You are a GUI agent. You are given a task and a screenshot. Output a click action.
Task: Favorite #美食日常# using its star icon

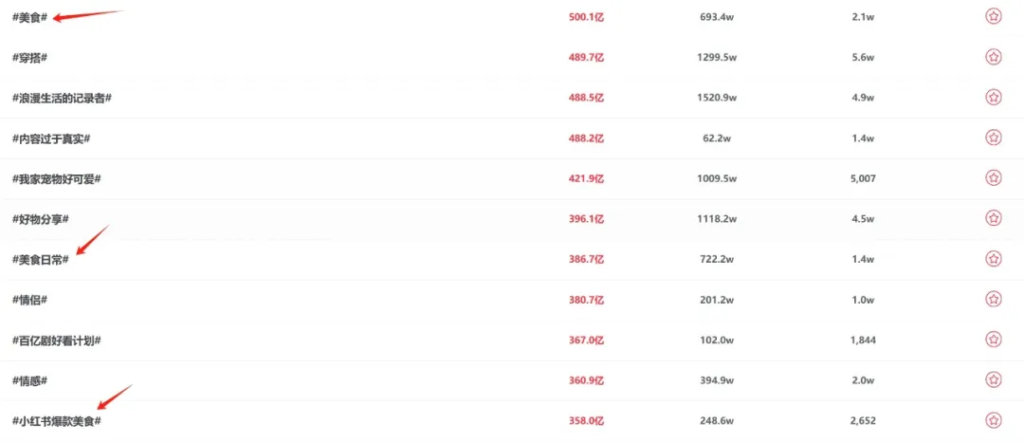(993, 259)
